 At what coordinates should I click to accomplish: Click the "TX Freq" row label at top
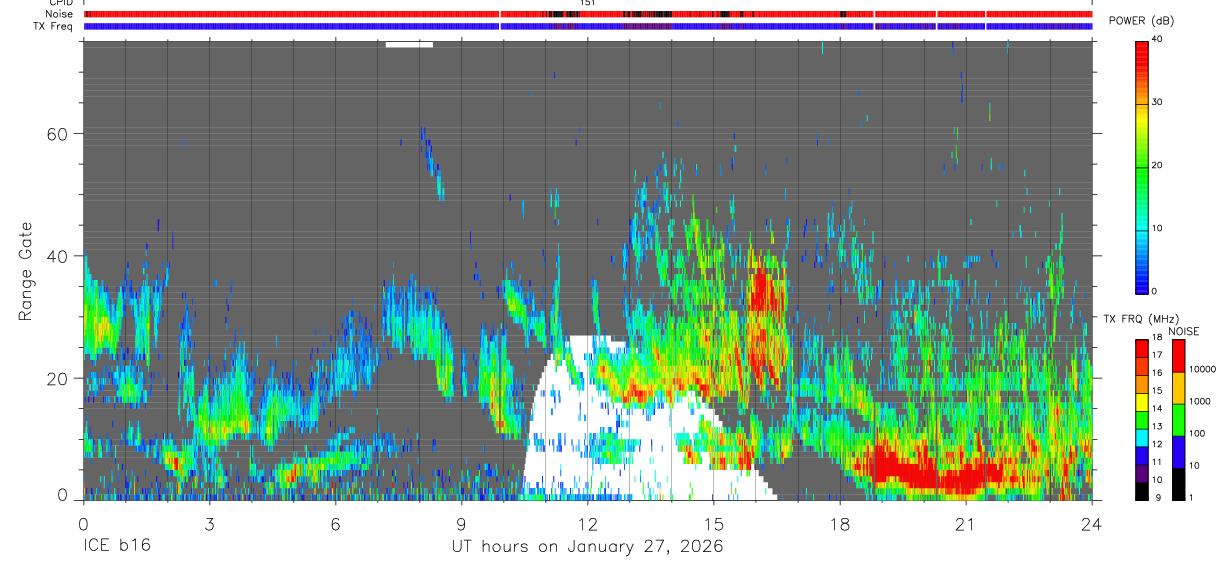pos(55,26)
